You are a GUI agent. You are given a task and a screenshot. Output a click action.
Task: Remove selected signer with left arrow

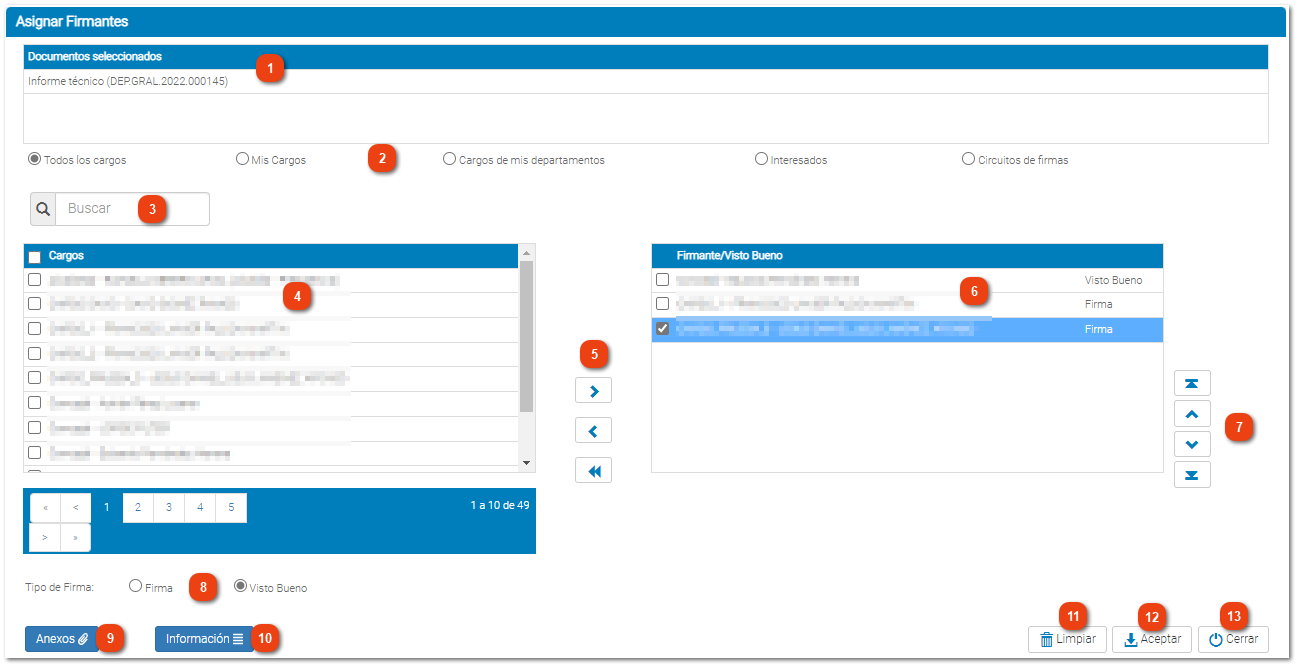point(594,431)
